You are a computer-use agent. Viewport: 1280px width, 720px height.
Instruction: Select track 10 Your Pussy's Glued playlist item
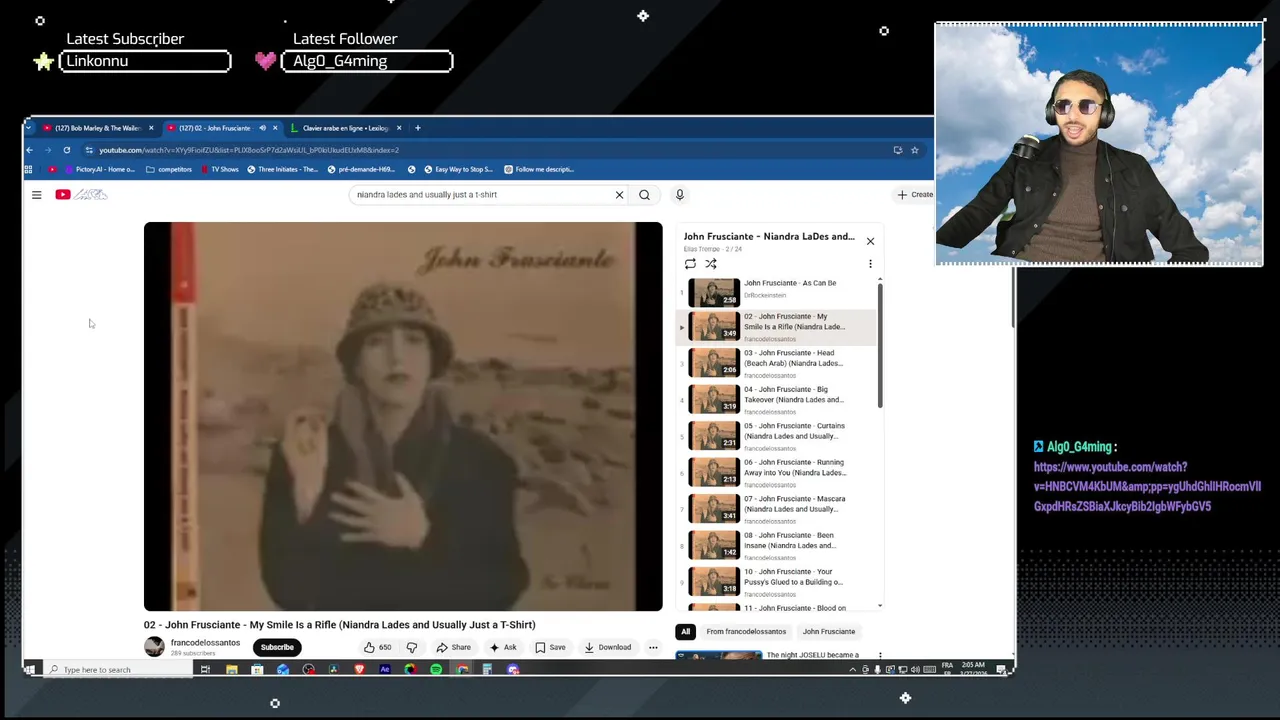tap(778, 581)
